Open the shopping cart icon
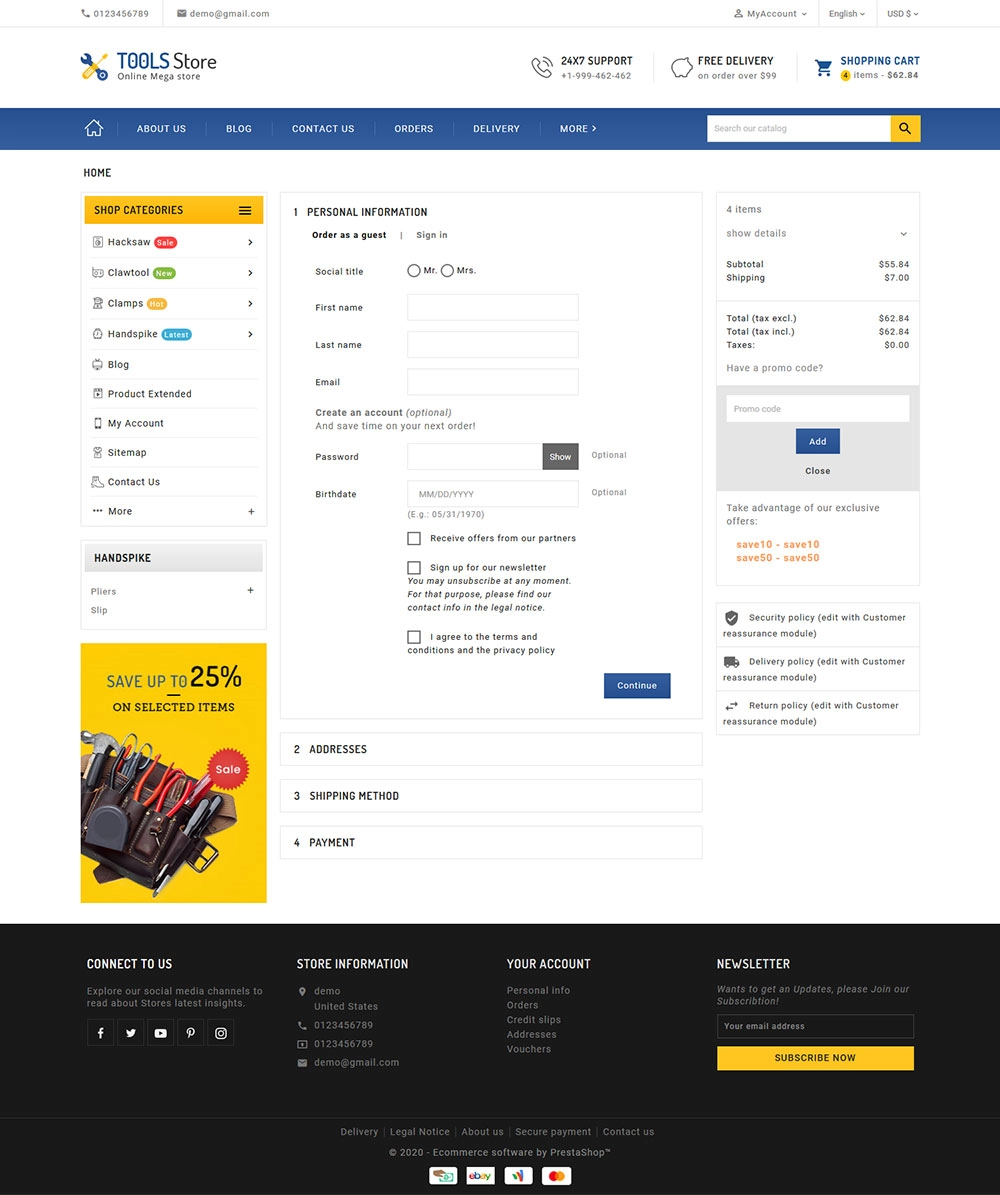Image resolution: width=1000 pixels, height=1195 pixels. (823, 68)
